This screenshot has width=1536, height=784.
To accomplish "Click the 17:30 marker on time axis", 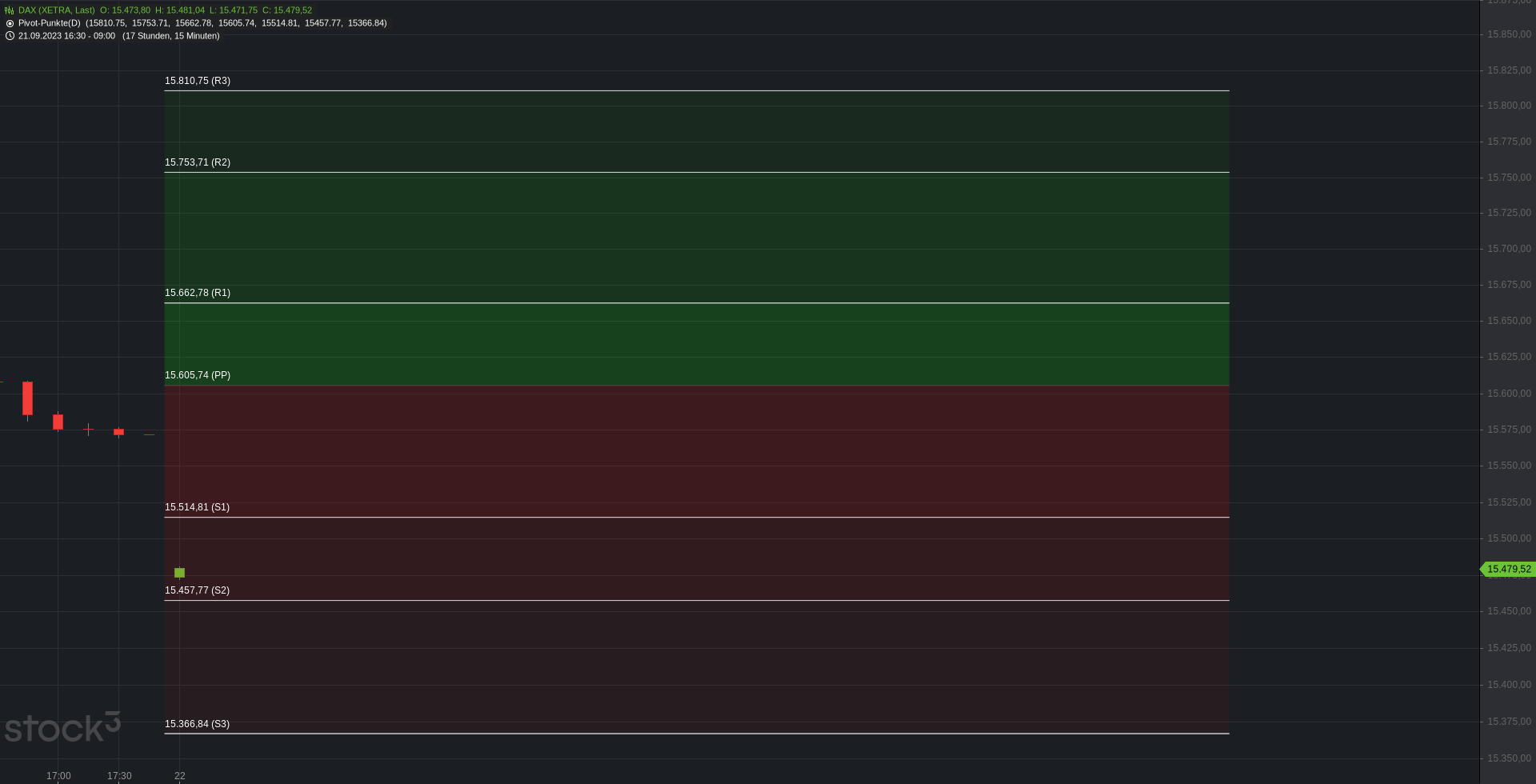I will (x=119, y=776).
